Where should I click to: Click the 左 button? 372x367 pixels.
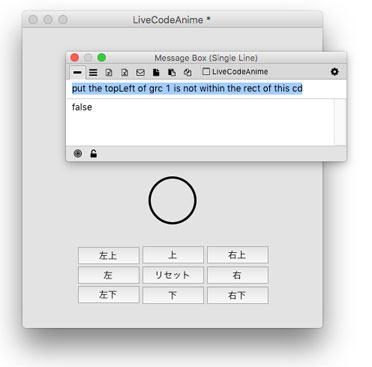(109, 275)
